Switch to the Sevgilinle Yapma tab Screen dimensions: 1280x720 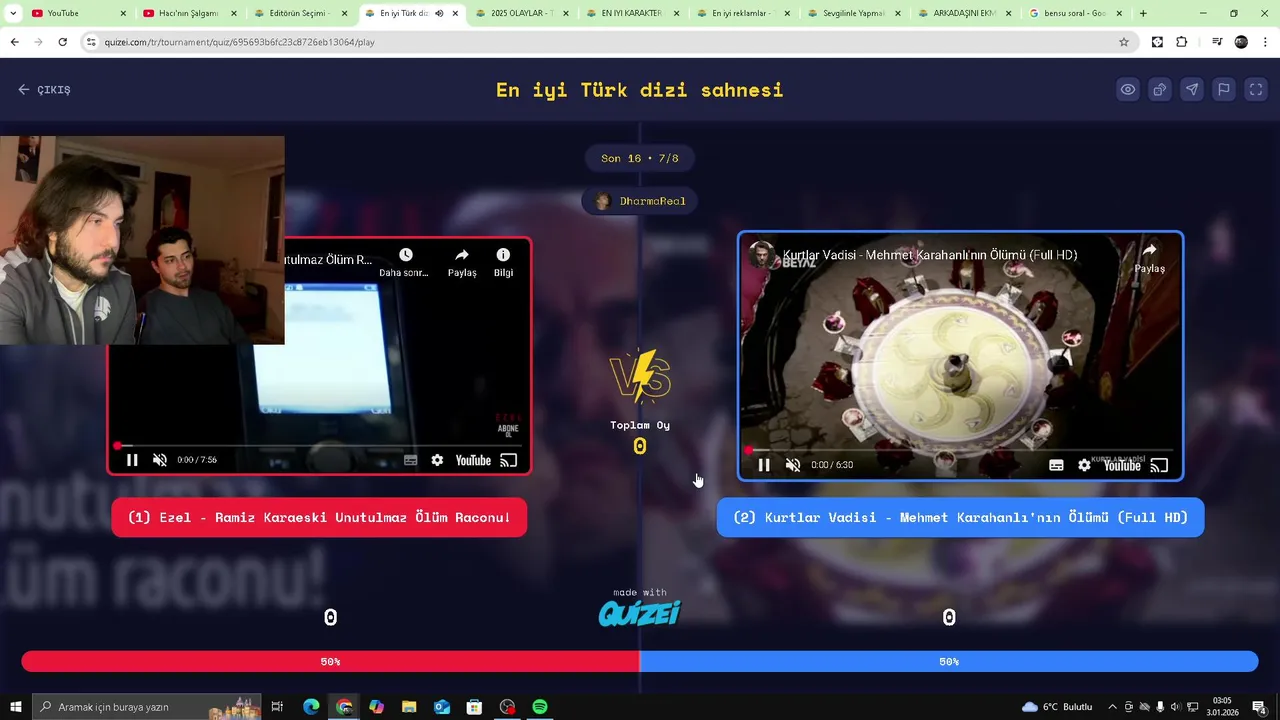[x=852, y=13]
